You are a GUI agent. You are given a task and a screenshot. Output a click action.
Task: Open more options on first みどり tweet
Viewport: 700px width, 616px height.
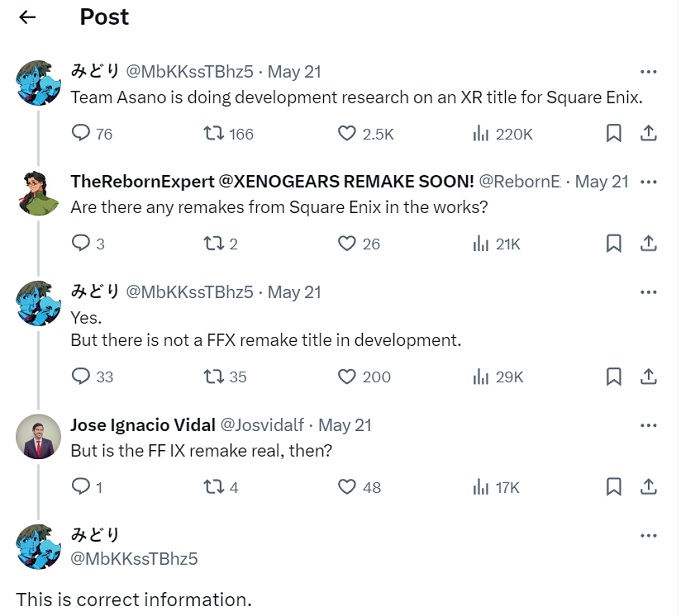[x=648, y=71]
